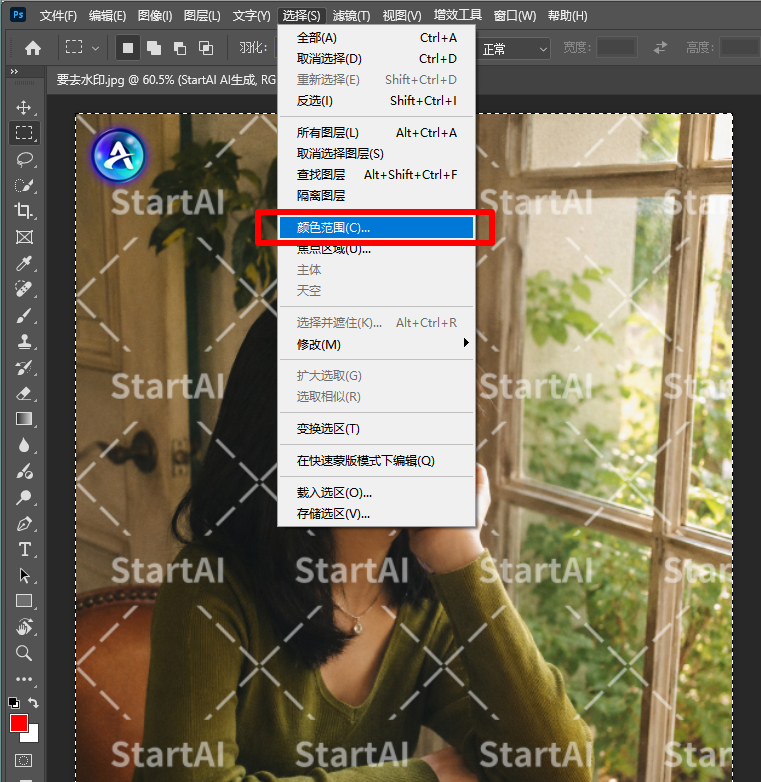Select the Quick Selection tool
This screenshot has height=782, width=761.
24,185
